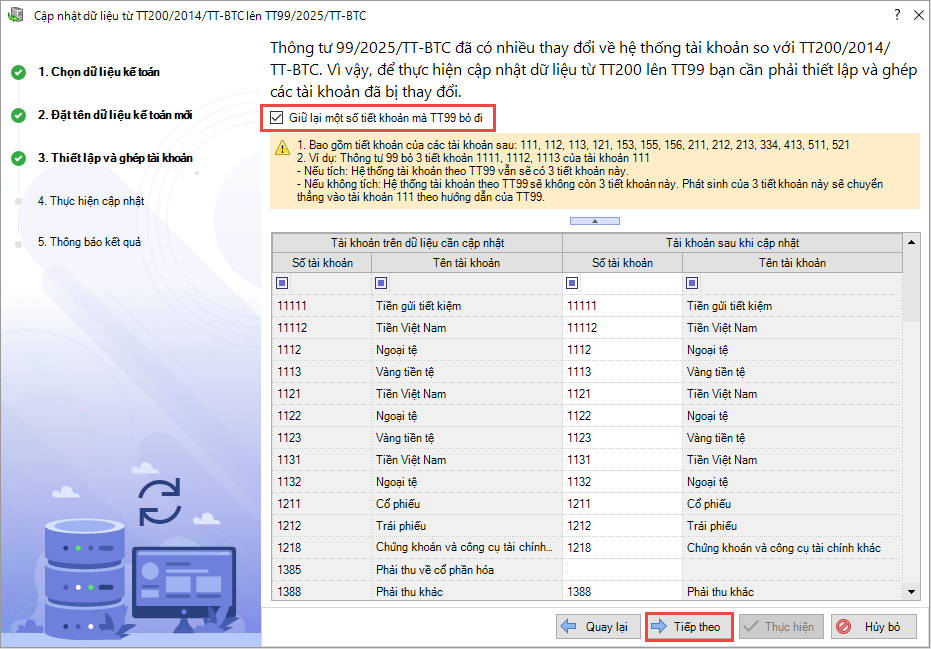The height and width of the screenshot is (649, 931).
Task: Select target account number cell 1388
Action: 622,591
